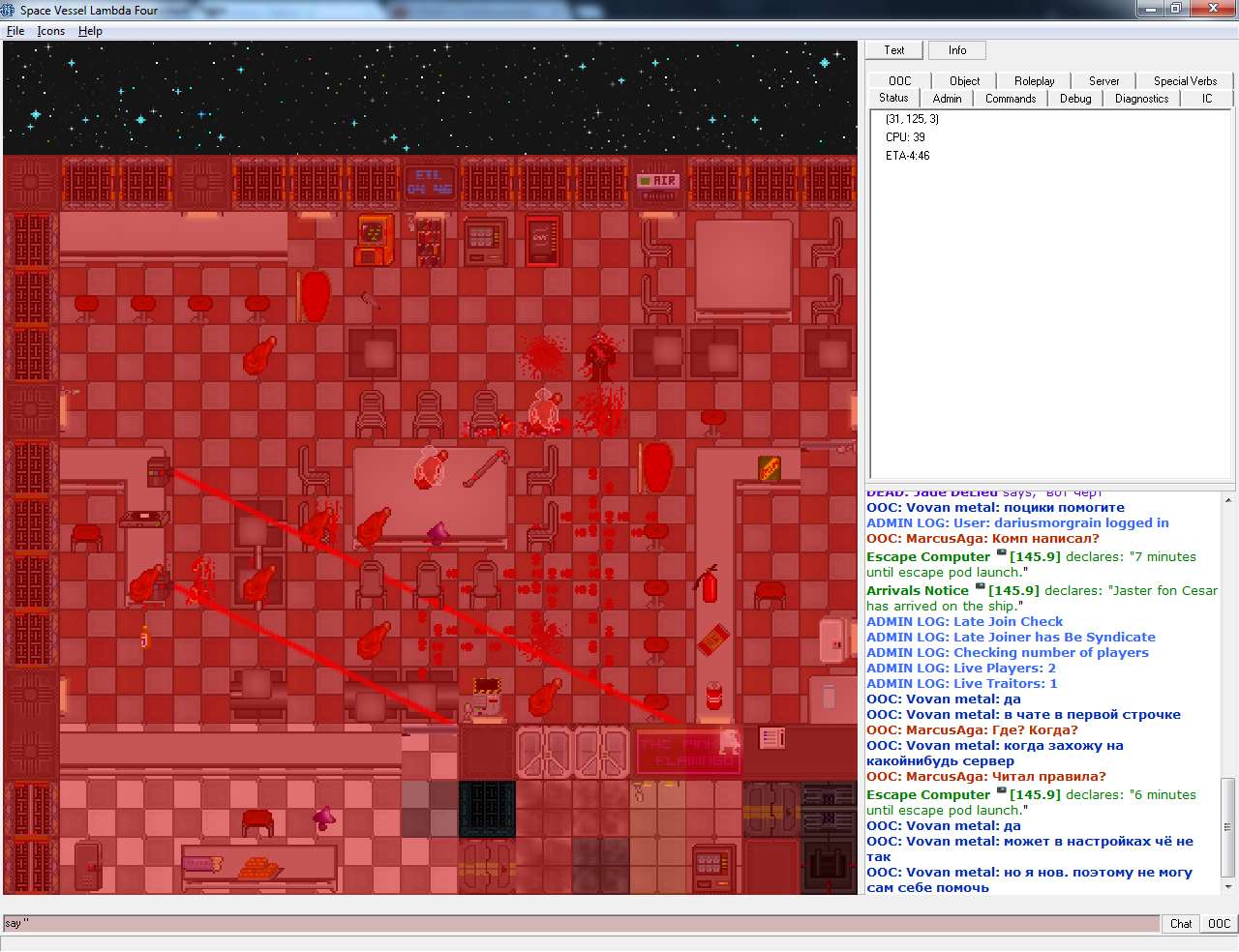The image size is (1239, 952).
Task: Click the small door in the bottom-left room
Action: point(88,866)
